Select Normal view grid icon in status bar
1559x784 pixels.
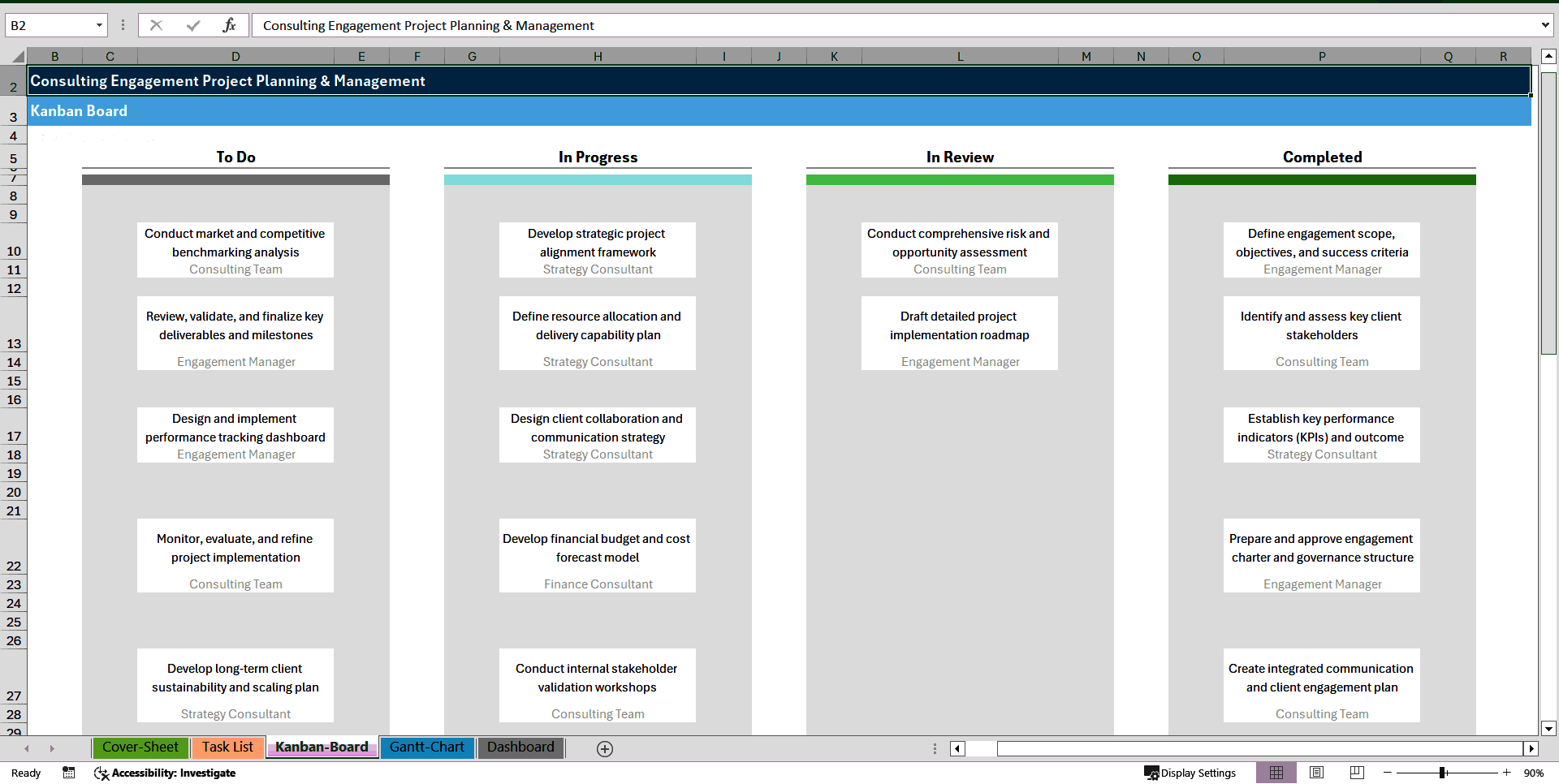(1276, 773)
